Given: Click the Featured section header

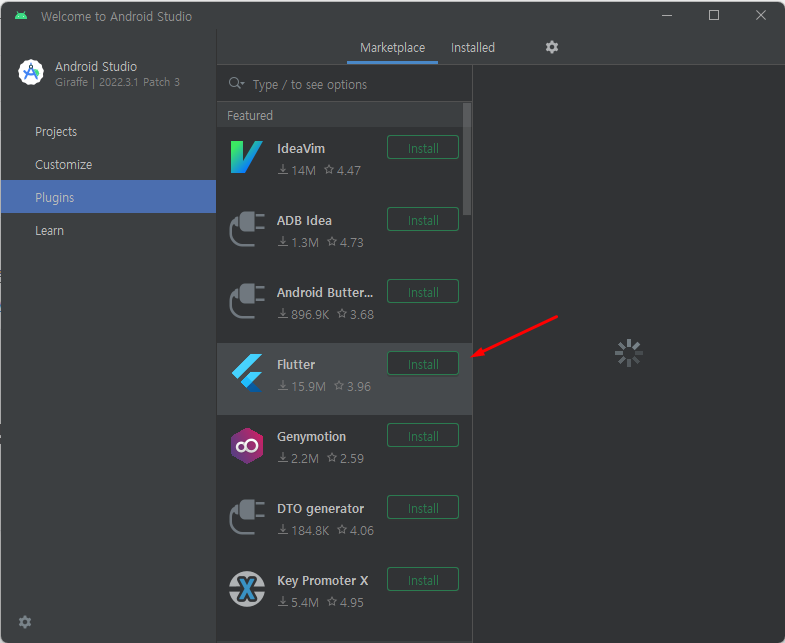Looking at the screenshot, I should 340,115.
